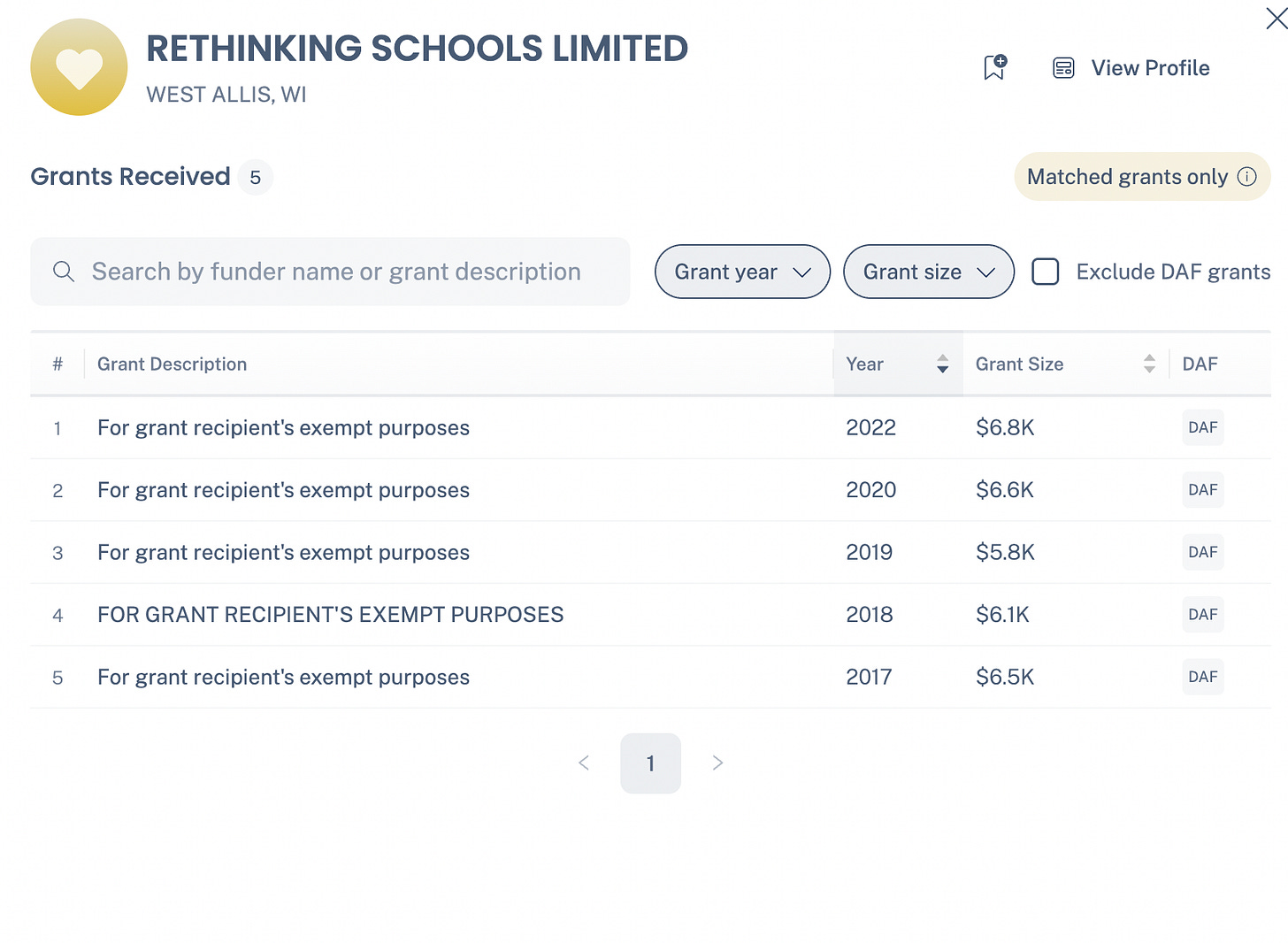
Task: Open the Grant year dropdown
Action: [742, 272]
